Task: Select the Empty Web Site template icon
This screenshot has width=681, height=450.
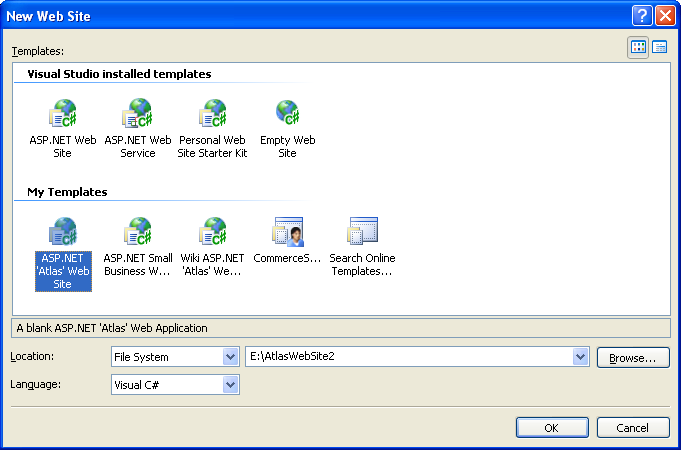Action: 288,112
